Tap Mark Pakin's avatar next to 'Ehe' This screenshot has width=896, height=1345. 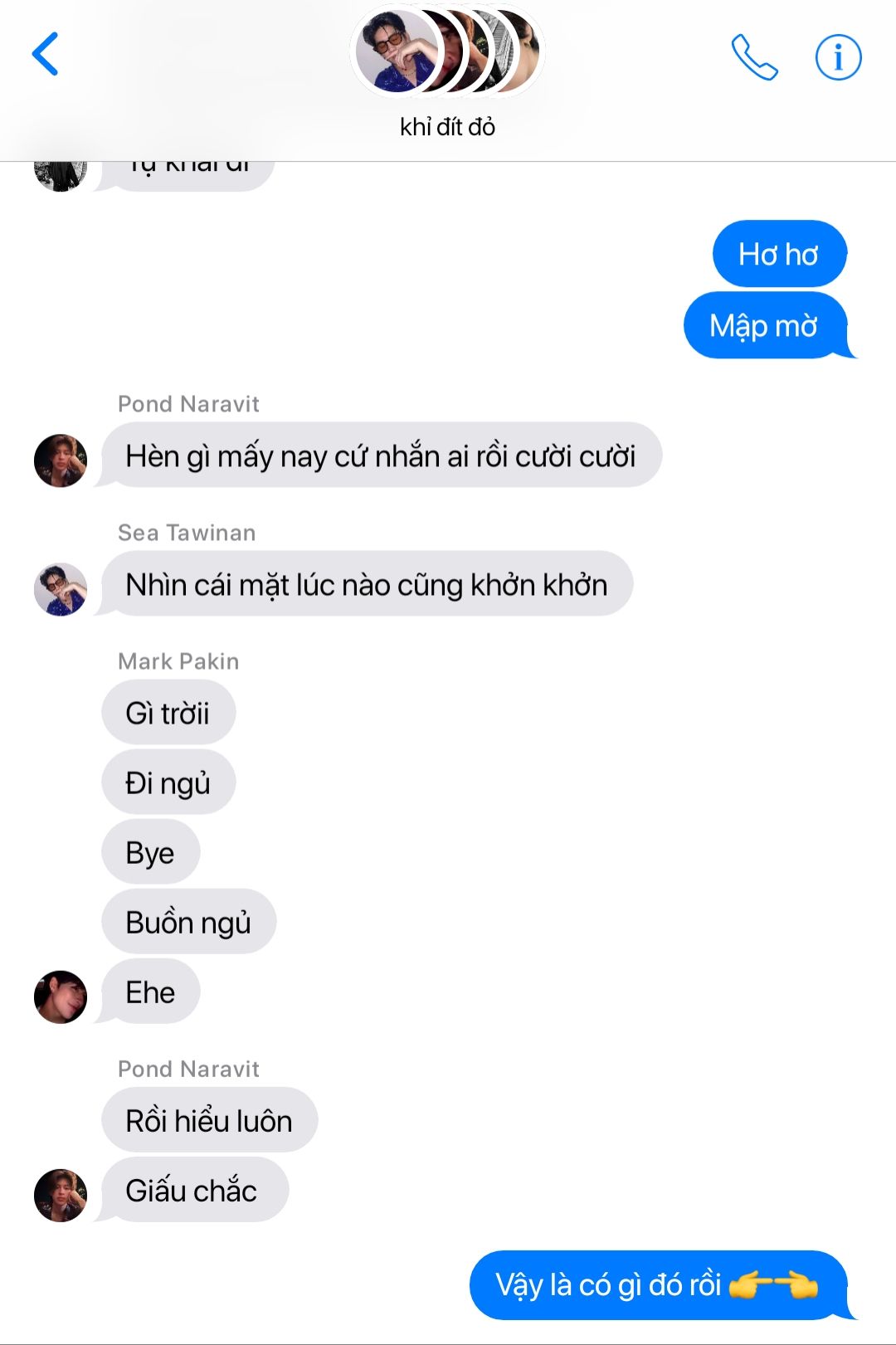[x=61, y=997]
